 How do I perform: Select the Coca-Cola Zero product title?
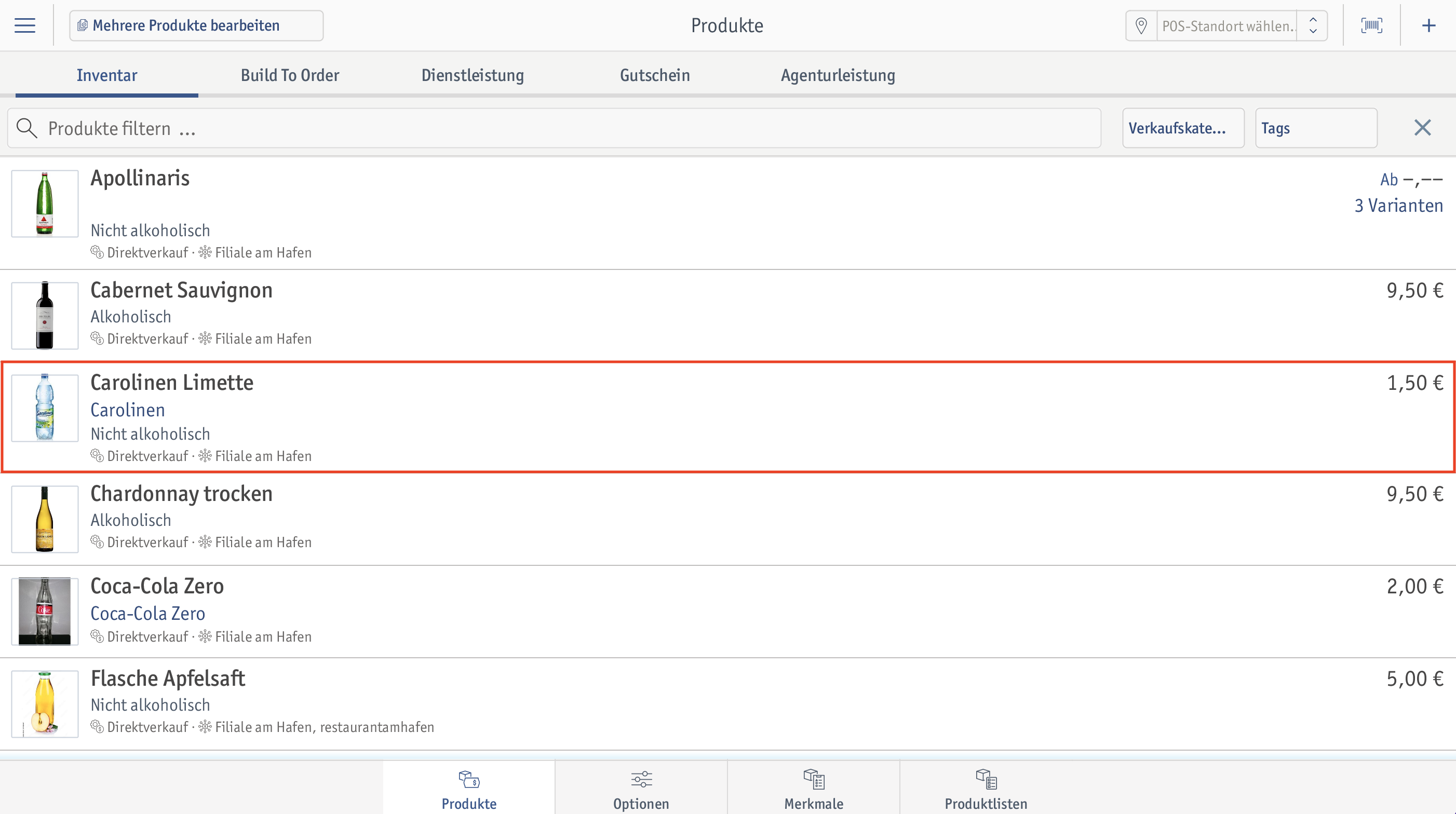[x=157, y=586]
